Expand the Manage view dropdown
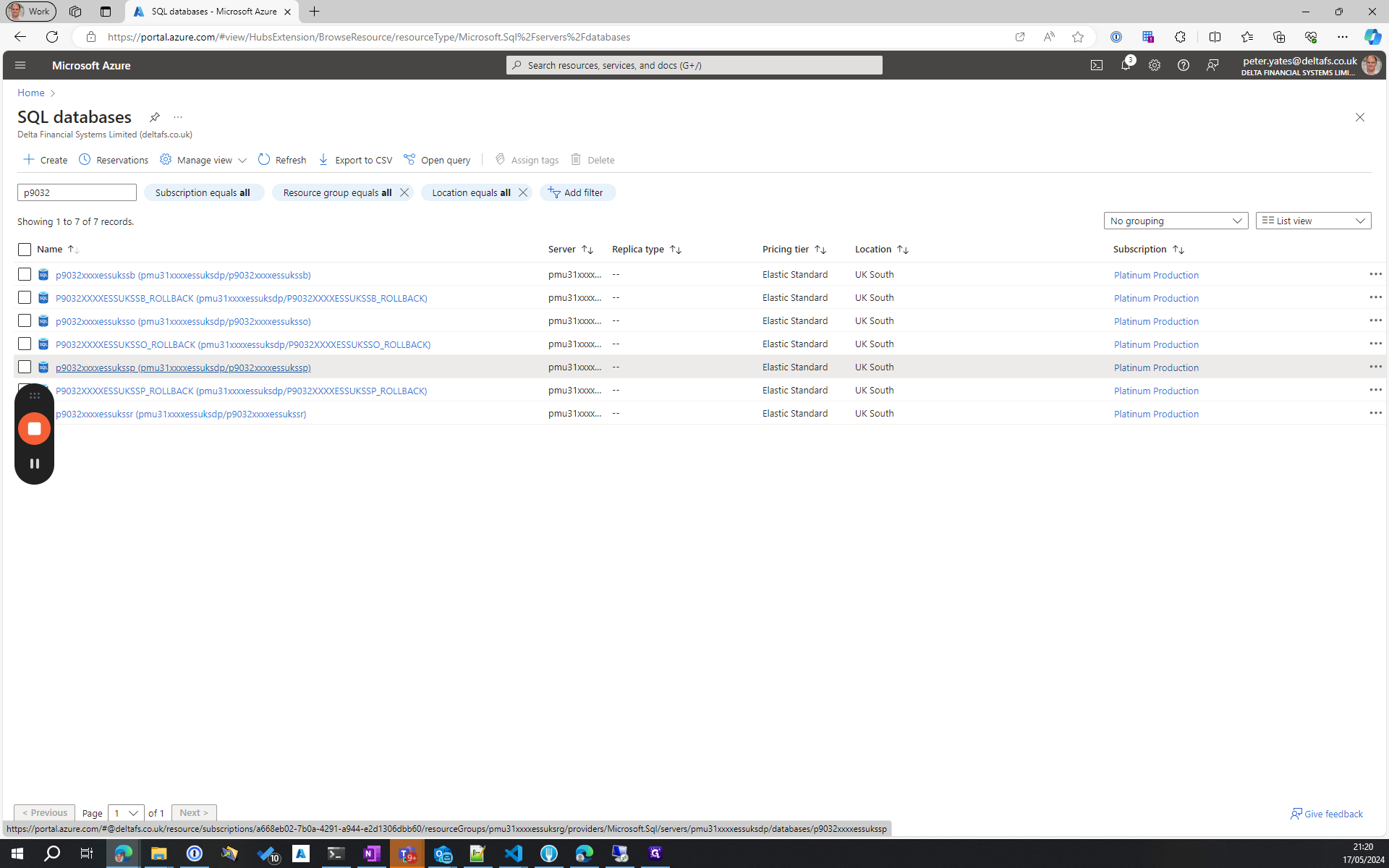 [203, 160]
